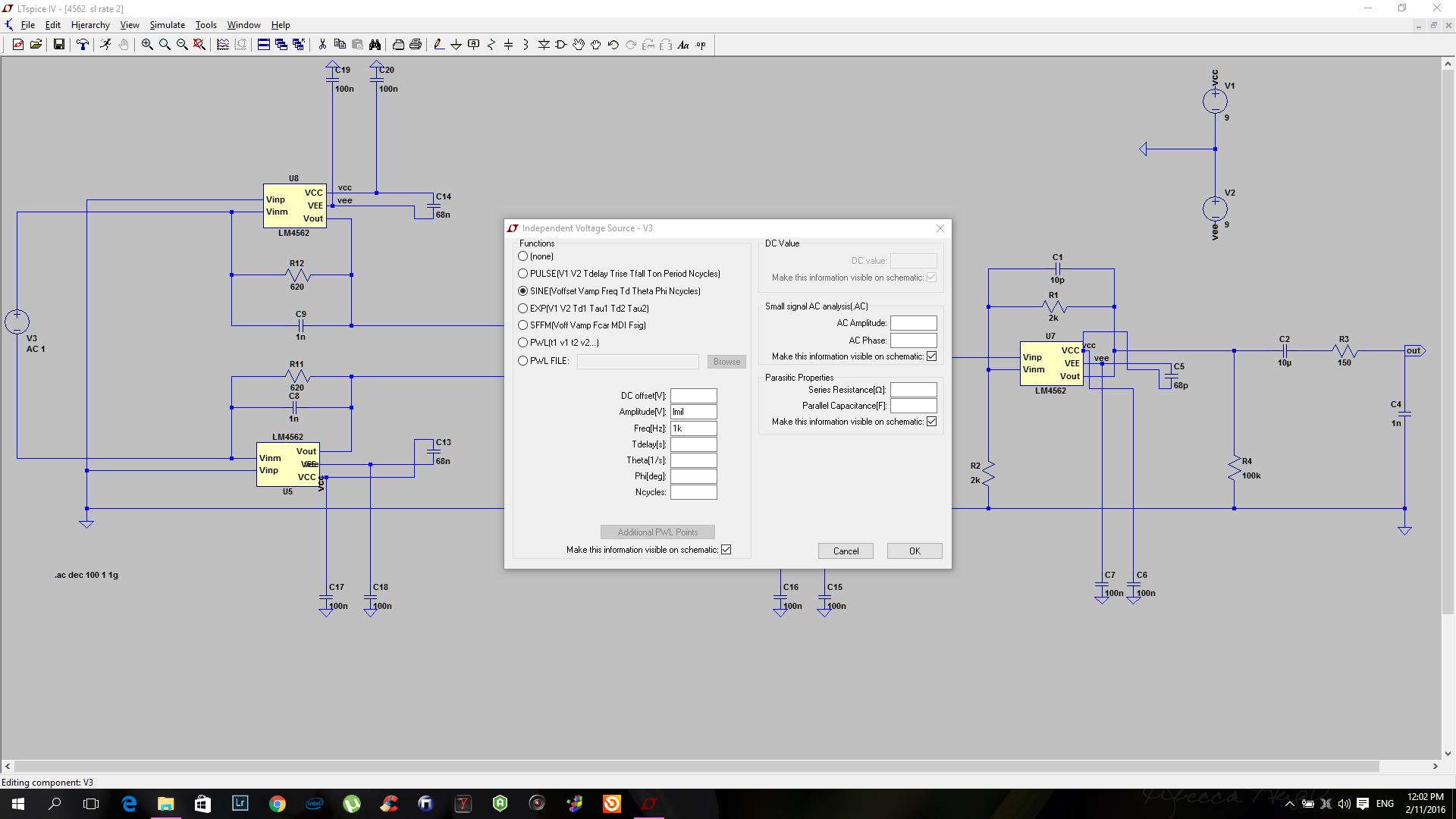Viewport: 1456px width, 819px height.
Task: Select the PWL FILE radio button
Action: [523, 361]
